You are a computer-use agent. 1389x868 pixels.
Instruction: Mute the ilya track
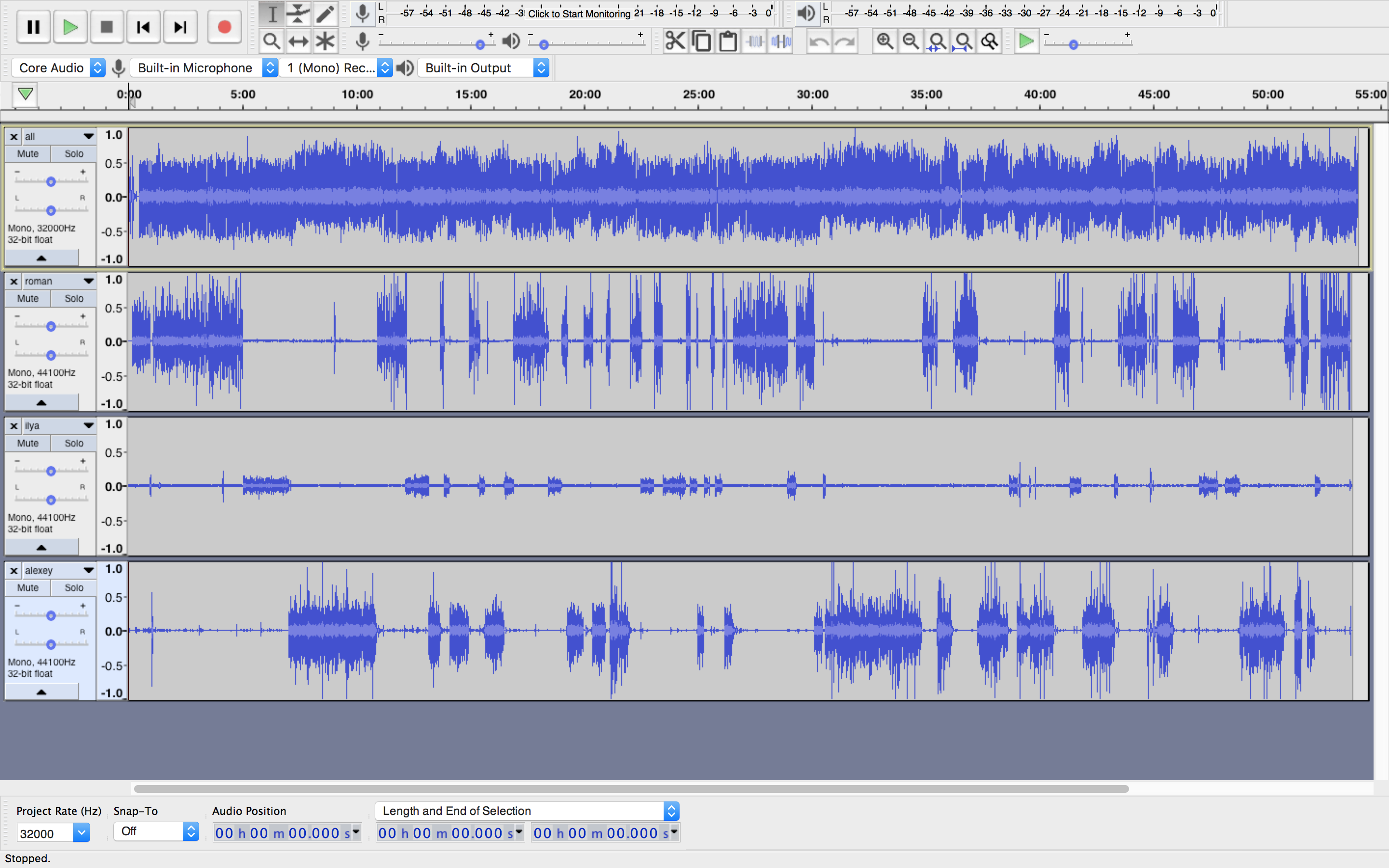(x=27, y=443)
